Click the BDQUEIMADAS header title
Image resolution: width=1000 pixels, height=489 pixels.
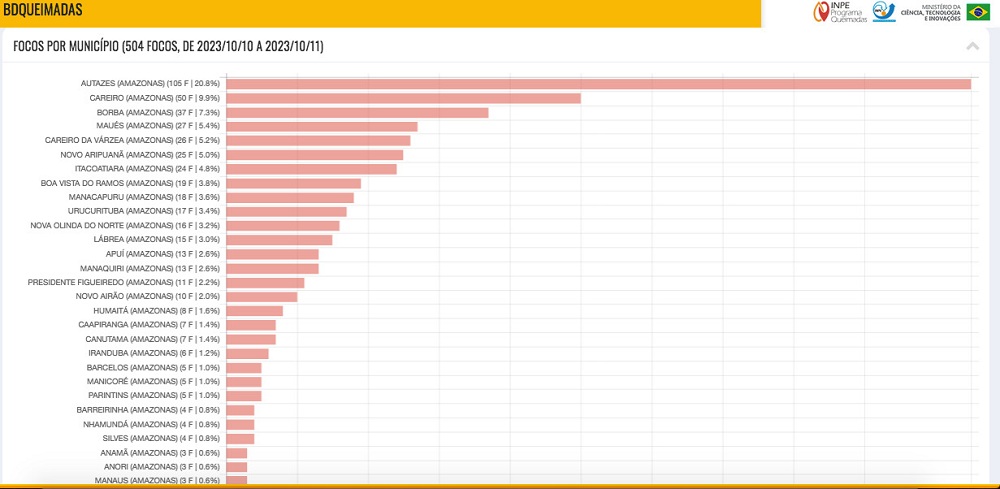tap(42, 10)
